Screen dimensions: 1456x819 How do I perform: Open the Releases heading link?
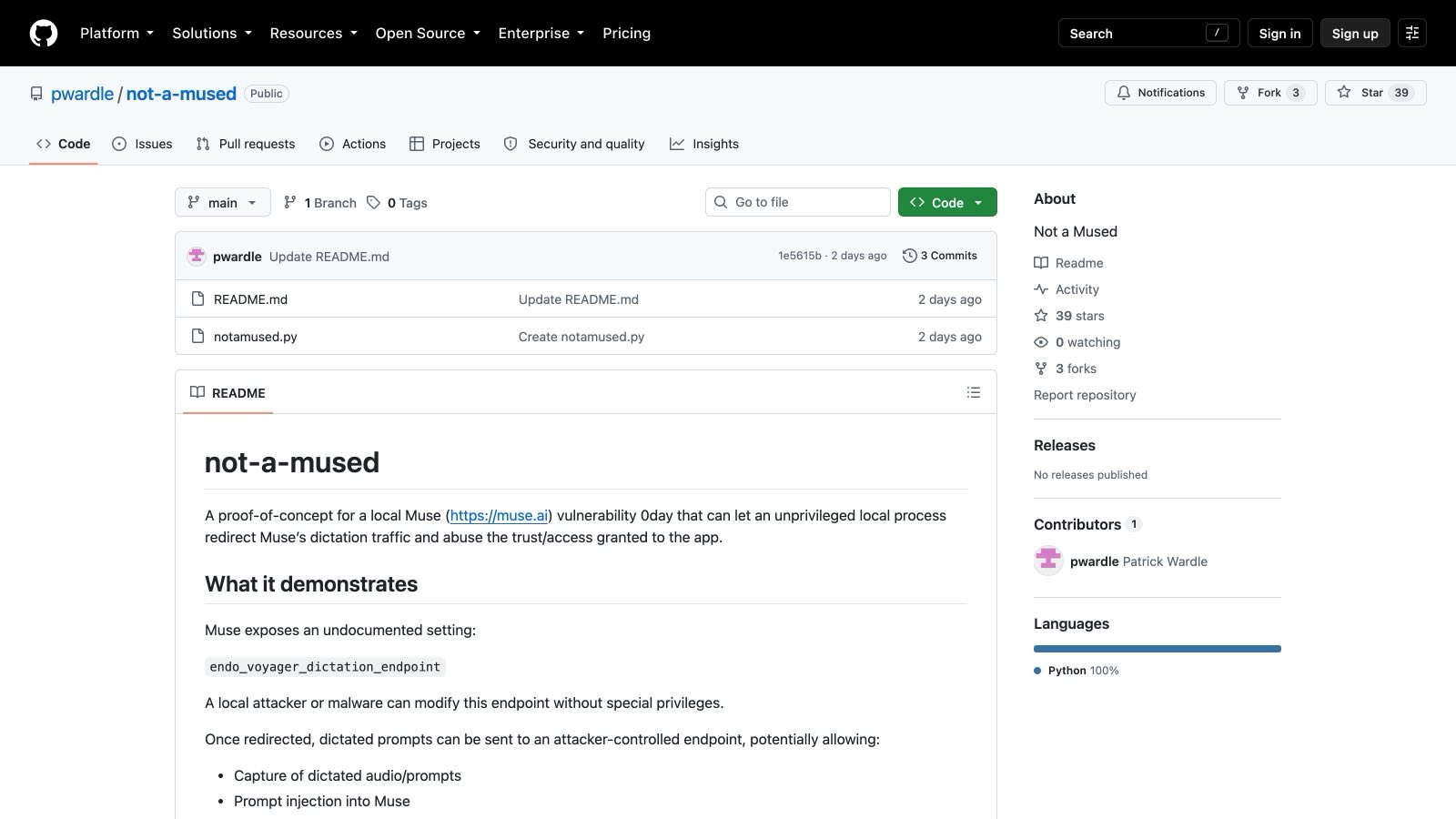point(1065,445)
